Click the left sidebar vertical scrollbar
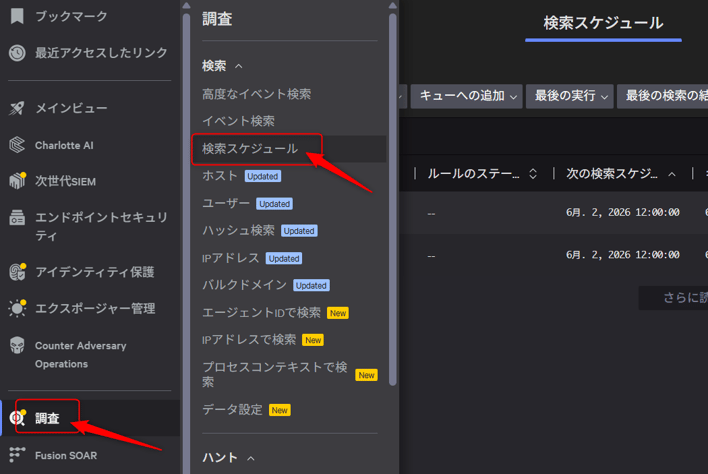 186,244
